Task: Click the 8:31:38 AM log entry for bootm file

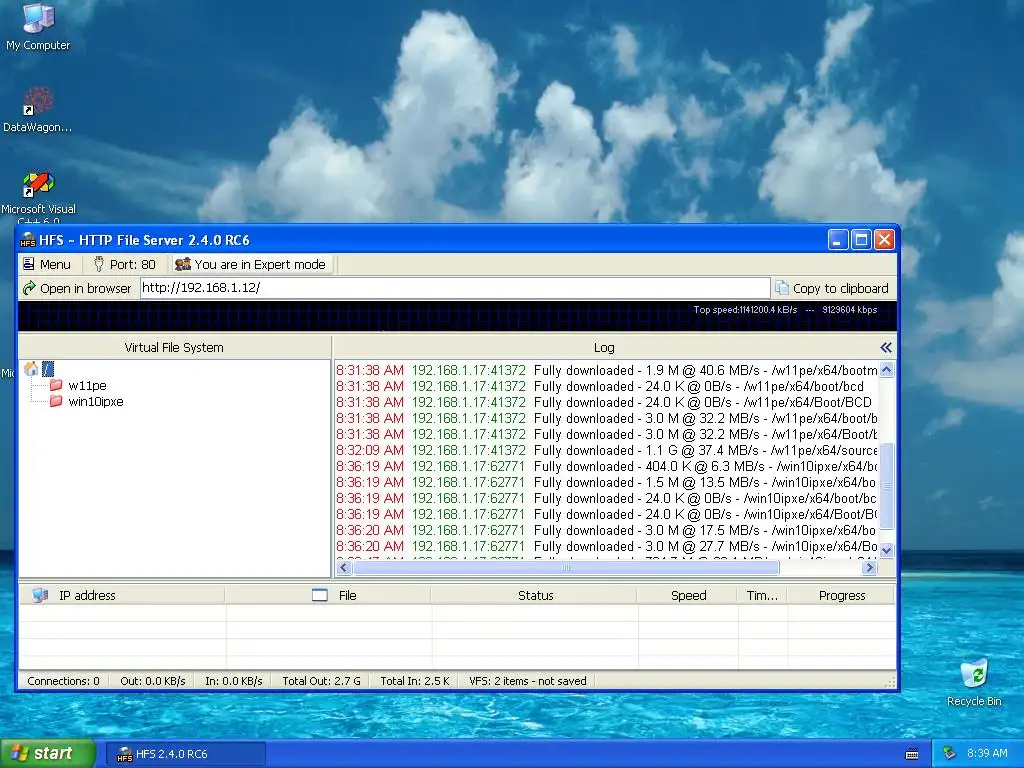Action: [x=607, y=370]
